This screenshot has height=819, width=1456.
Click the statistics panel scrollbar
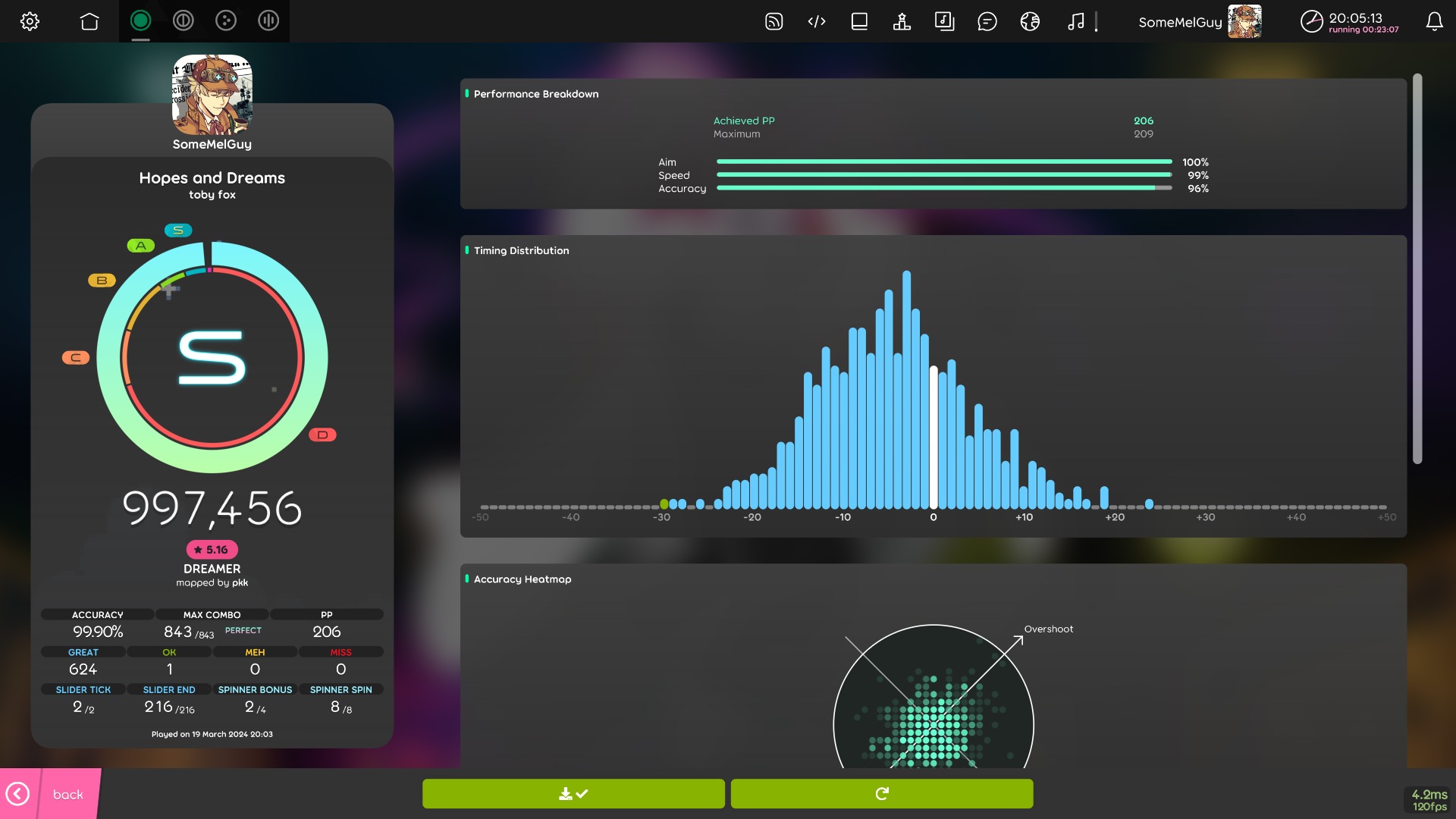point(1417,268)
